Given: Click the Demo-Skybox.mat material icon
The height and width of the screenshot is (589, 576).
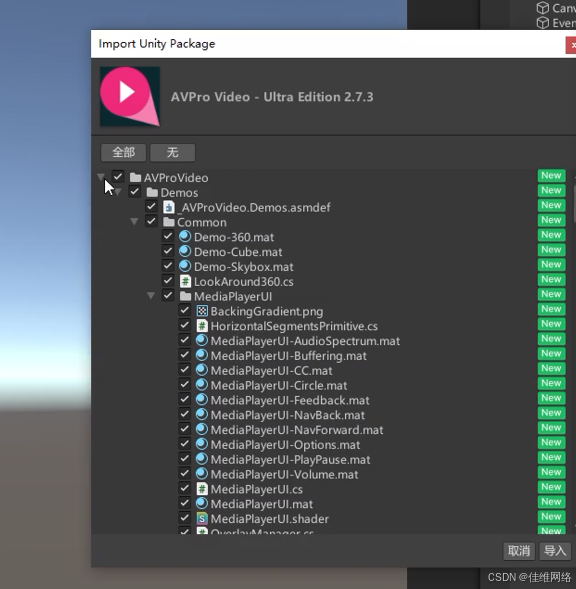Looking at the screenshot, I should point(185,266).
